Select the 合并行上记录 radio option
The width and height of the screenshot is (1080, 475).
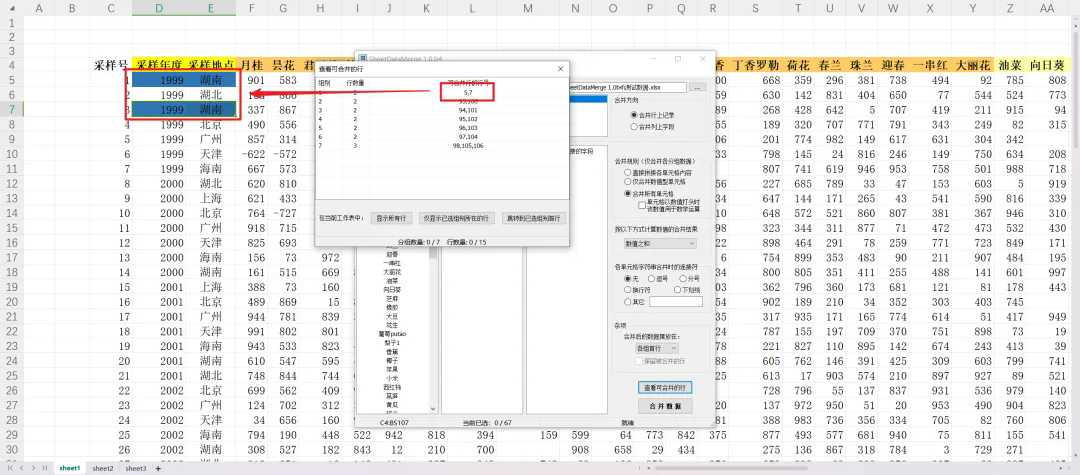click(634, 115)
